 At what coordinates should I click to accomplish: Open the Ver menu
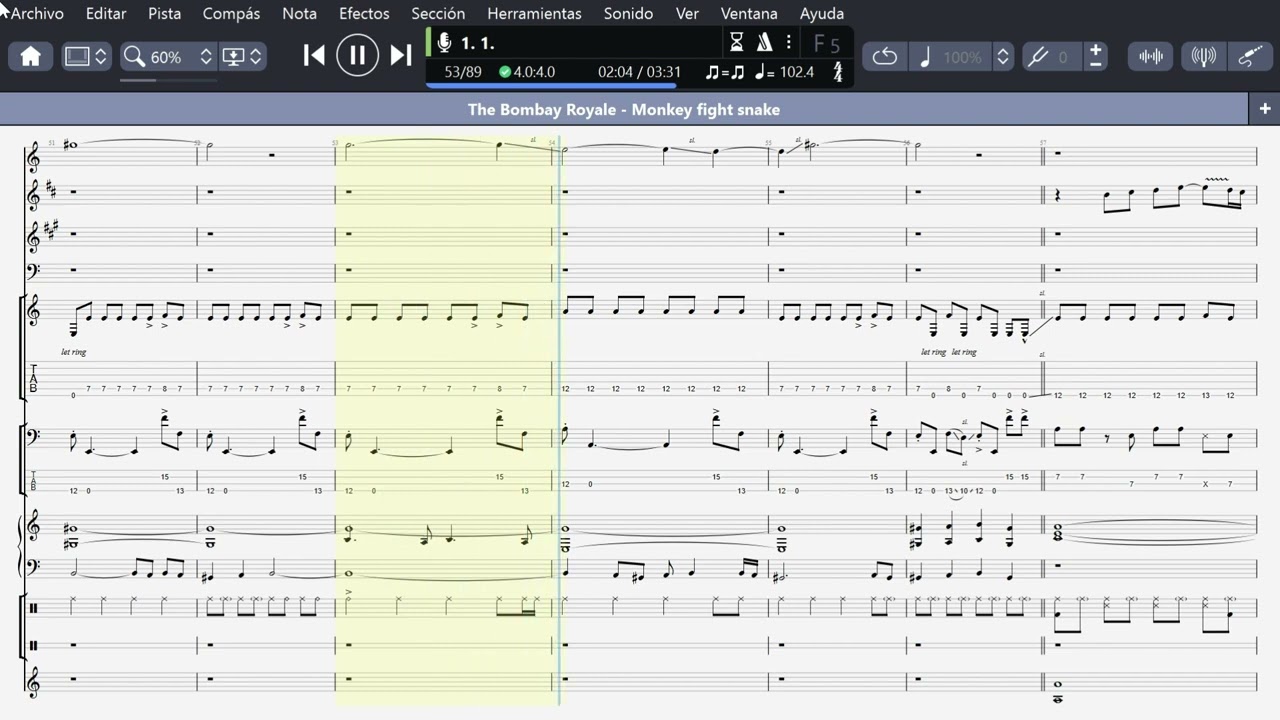tap(687, 14)
